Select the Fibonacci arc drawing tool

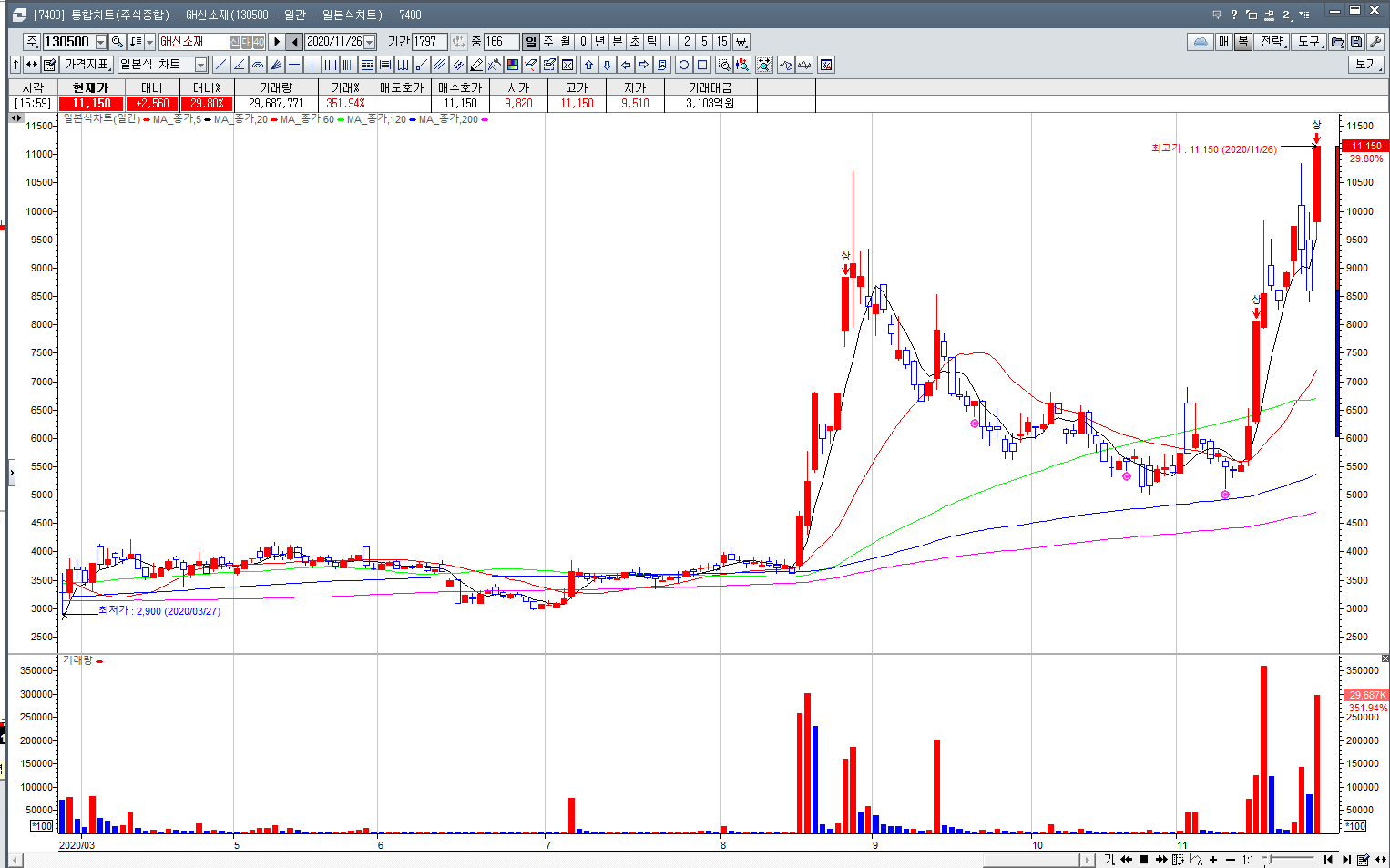click(x=258, y=65)
